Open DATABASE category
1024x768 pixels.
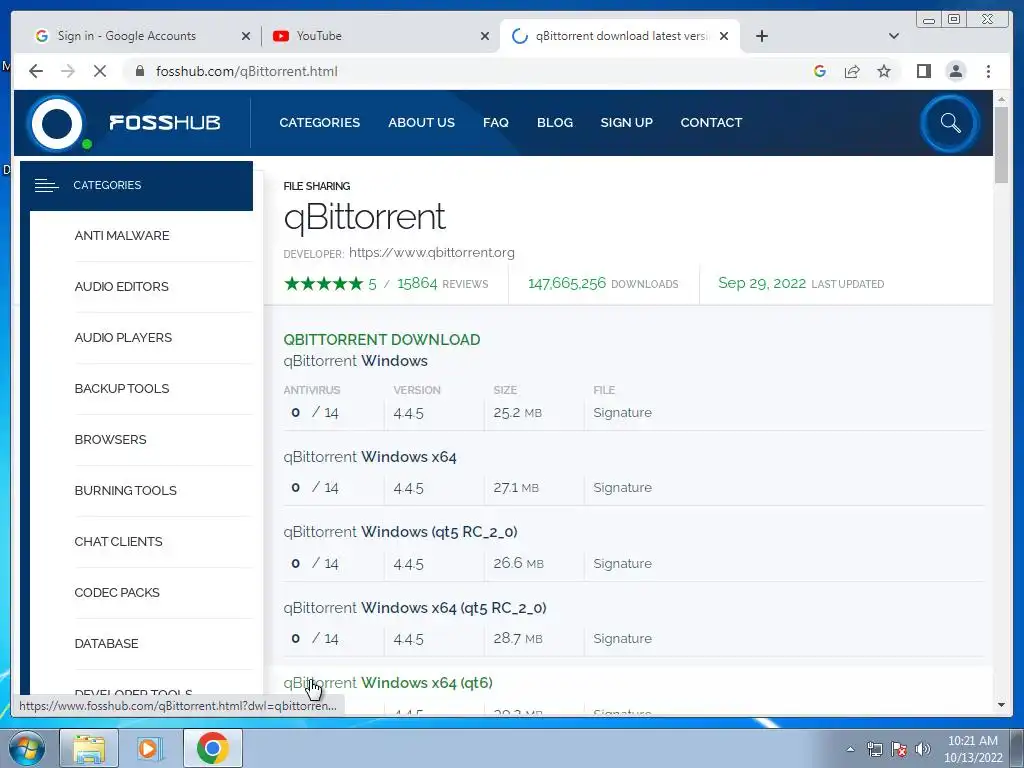tap(106, 643)
